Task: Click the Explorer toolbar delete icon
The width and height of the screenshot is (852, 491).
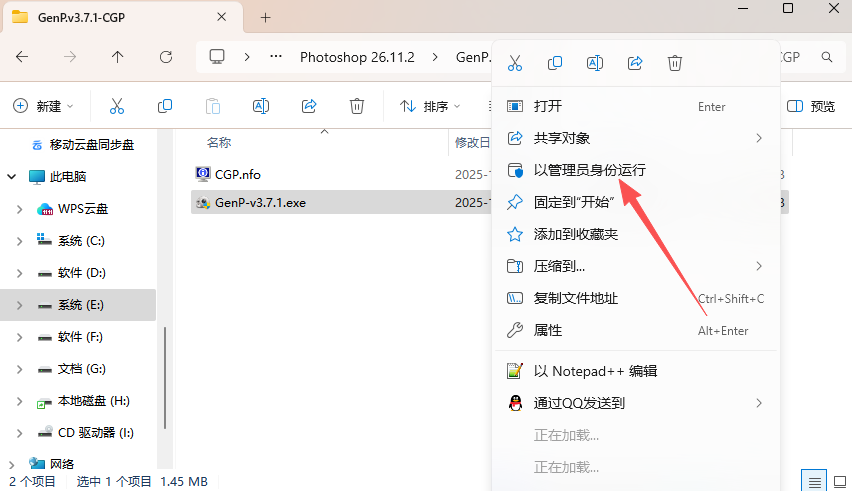Action: click(x=356, y=106)
